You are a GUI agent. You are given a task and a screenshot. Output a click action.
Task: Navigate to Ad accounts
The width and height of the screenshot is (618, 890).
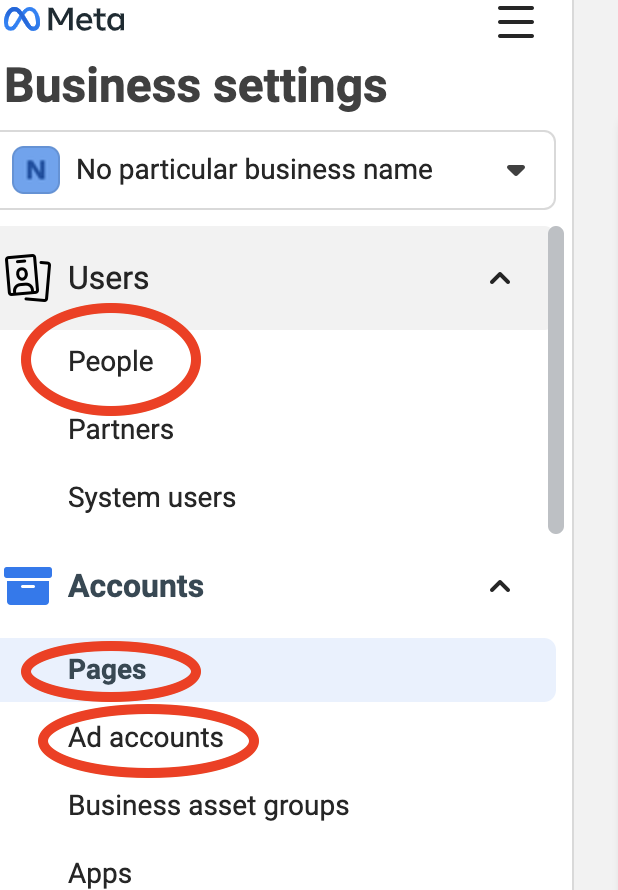(x=145, y=738)
